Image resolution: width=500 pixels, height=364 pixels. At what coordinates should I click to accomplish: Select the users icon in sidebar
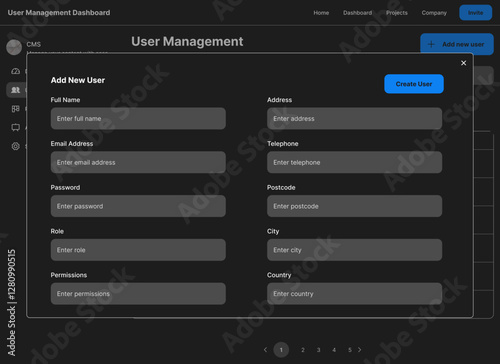coord(16,90)
